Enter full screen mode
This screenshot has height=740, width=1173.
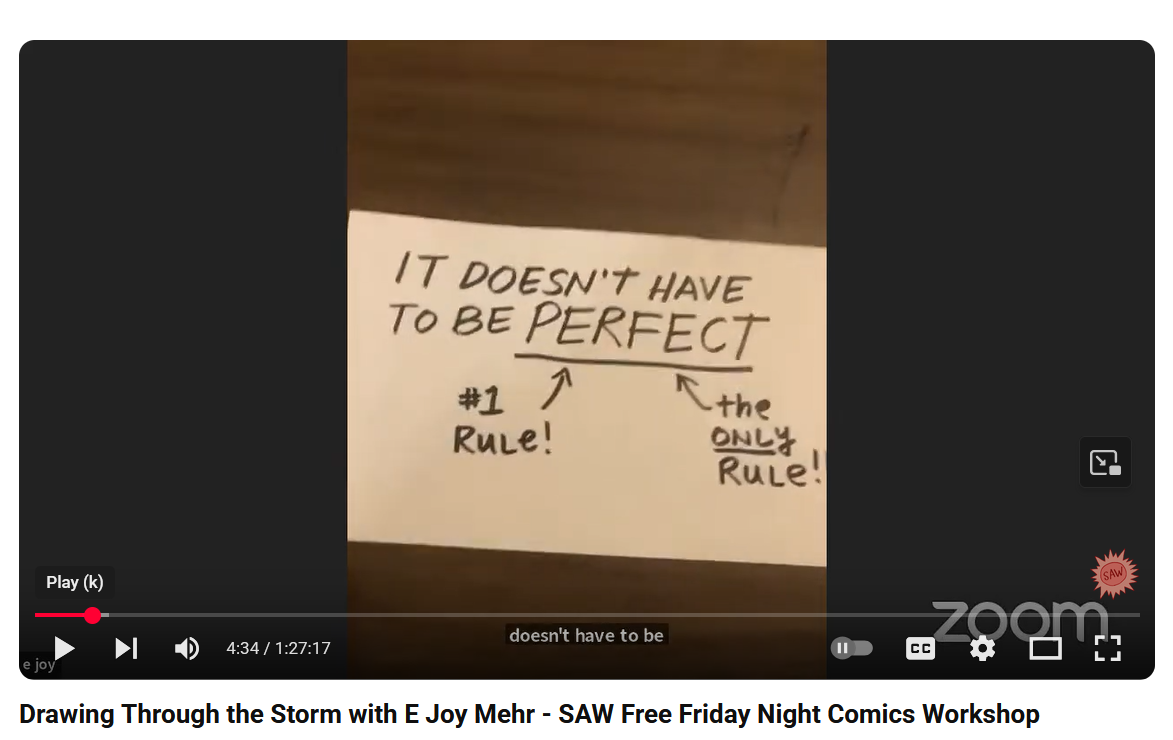1107,648
